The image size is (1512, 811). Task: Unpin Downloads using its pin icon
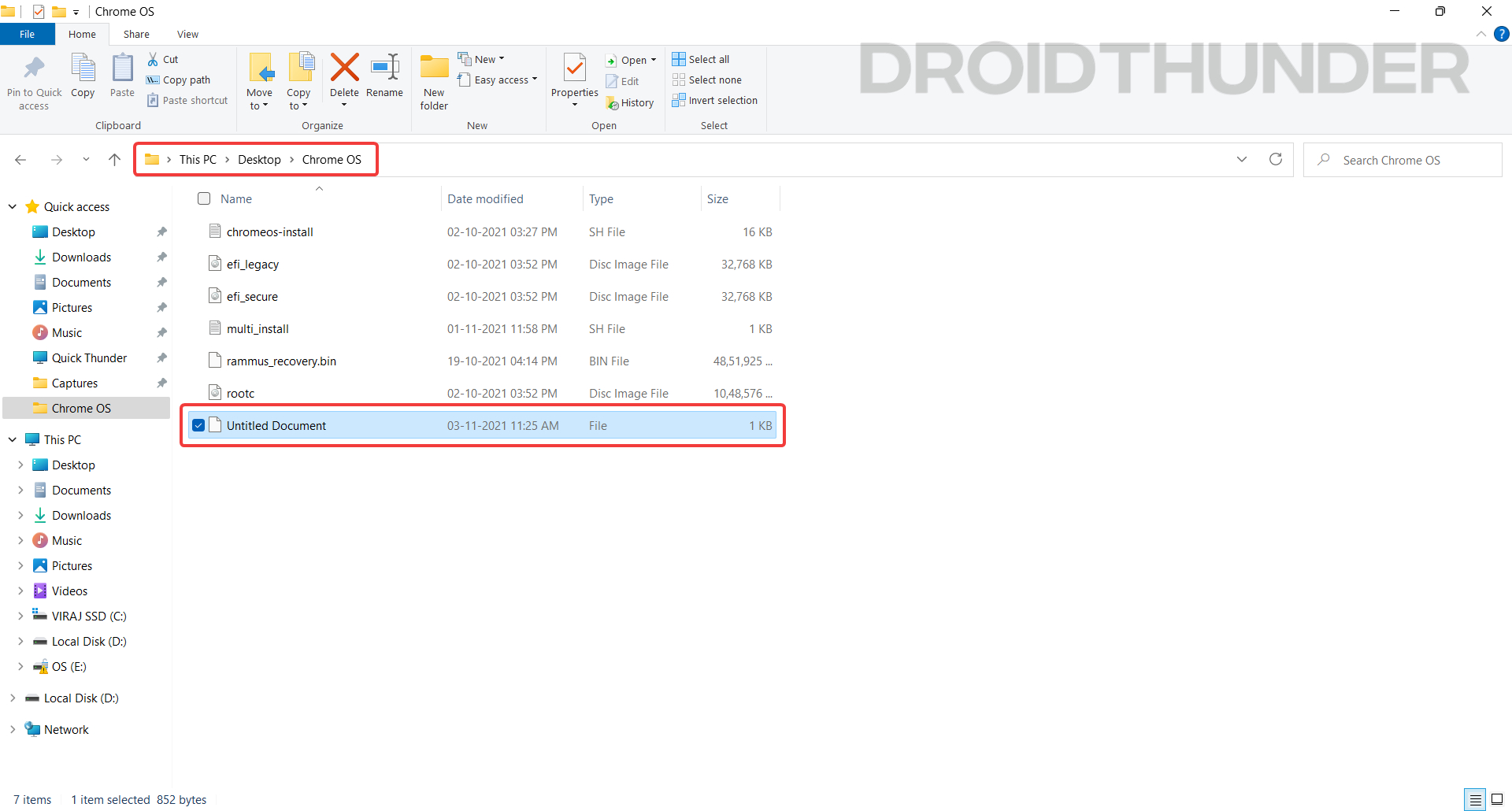click(161, 257)
